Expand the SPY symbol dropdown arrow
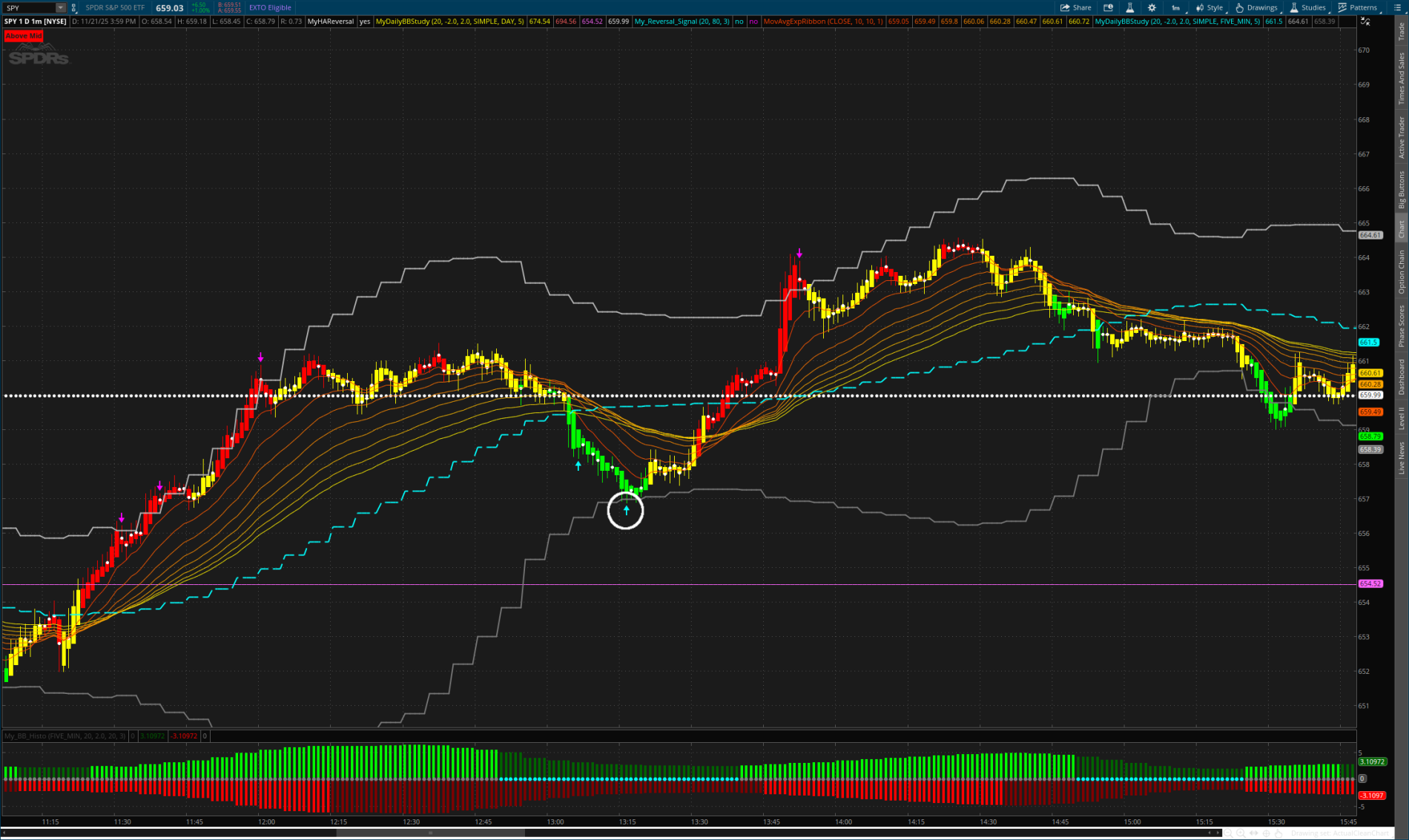1409x840 pixels. (61, 7)
